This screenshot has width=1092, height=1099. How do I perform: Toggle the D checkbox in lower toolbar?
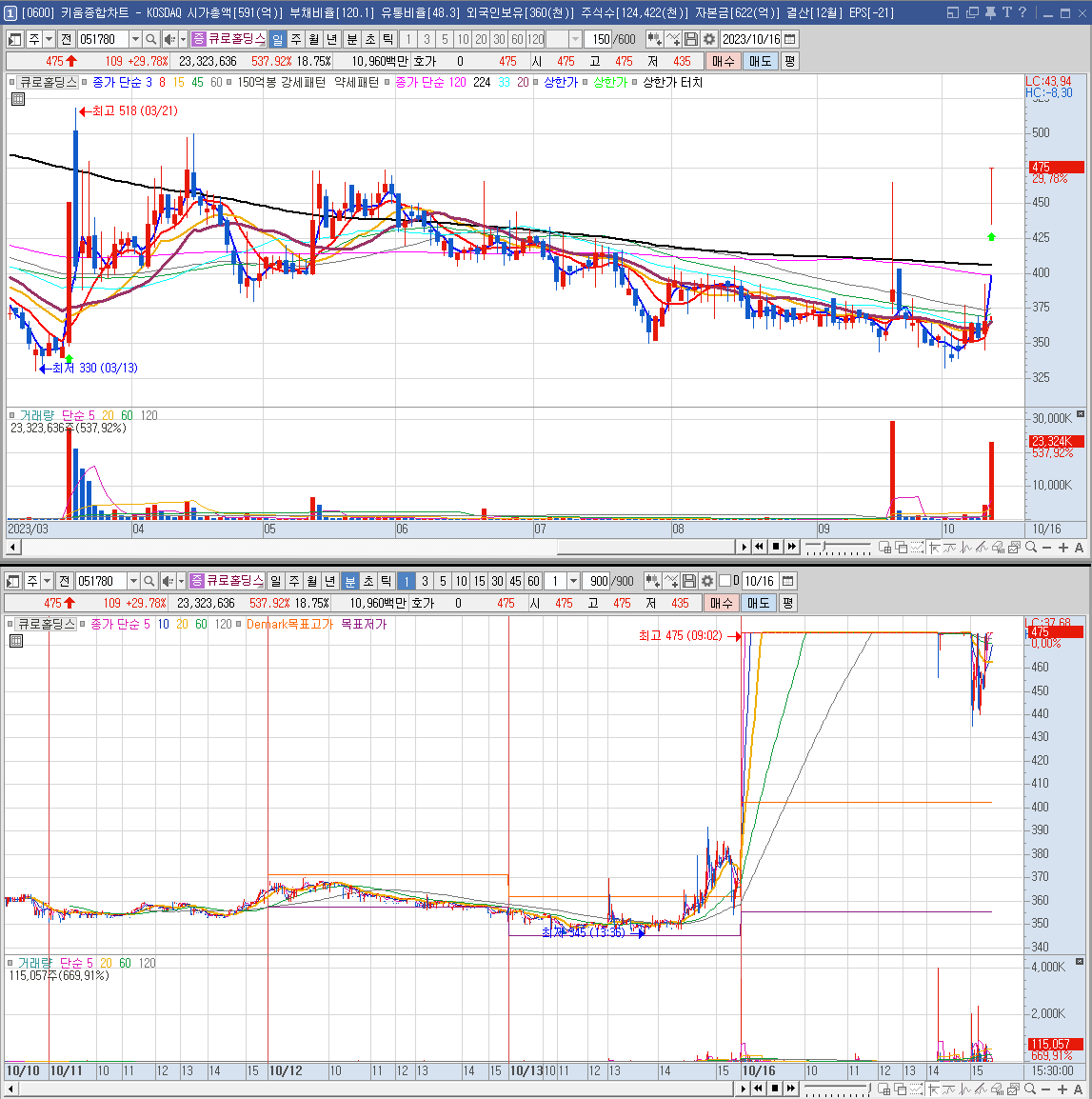725,580
